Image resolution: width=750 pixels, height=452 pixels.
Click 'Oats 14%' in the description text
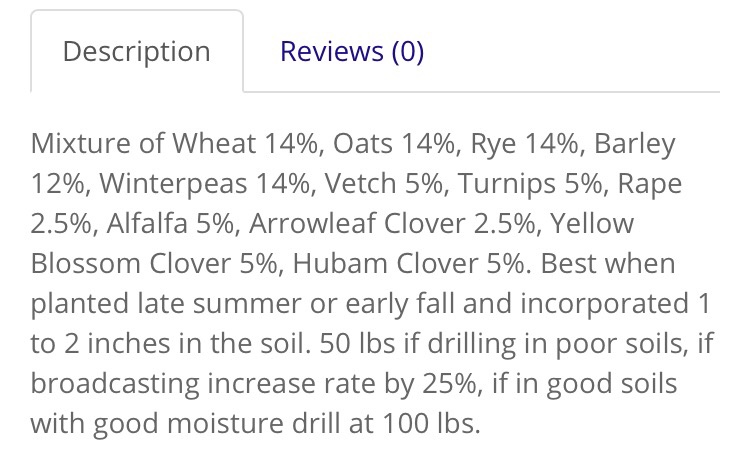coord(394,143)
